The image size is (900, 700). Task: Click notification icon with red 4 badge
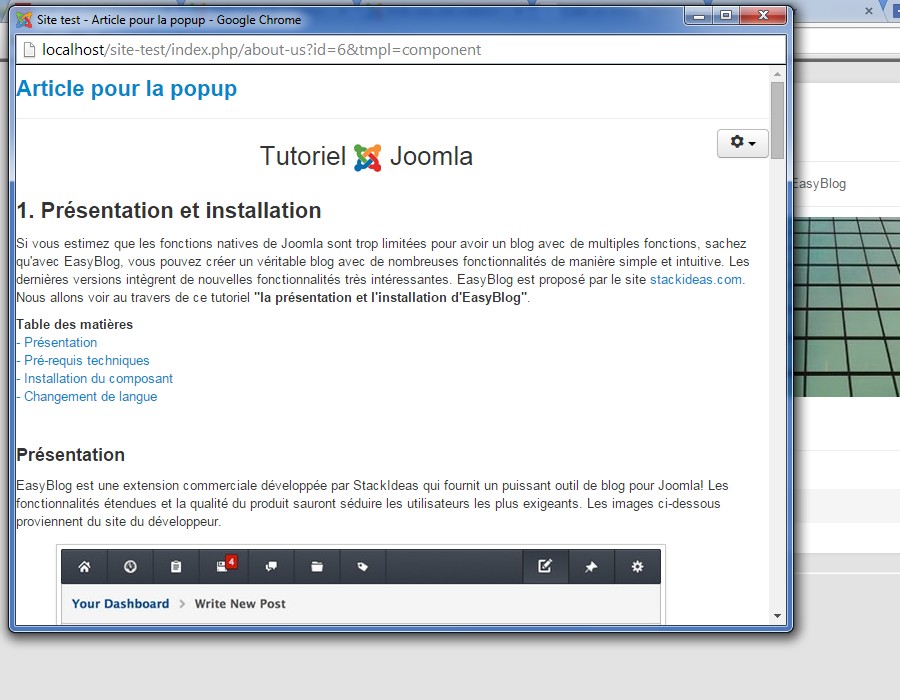tap(226, 565)
